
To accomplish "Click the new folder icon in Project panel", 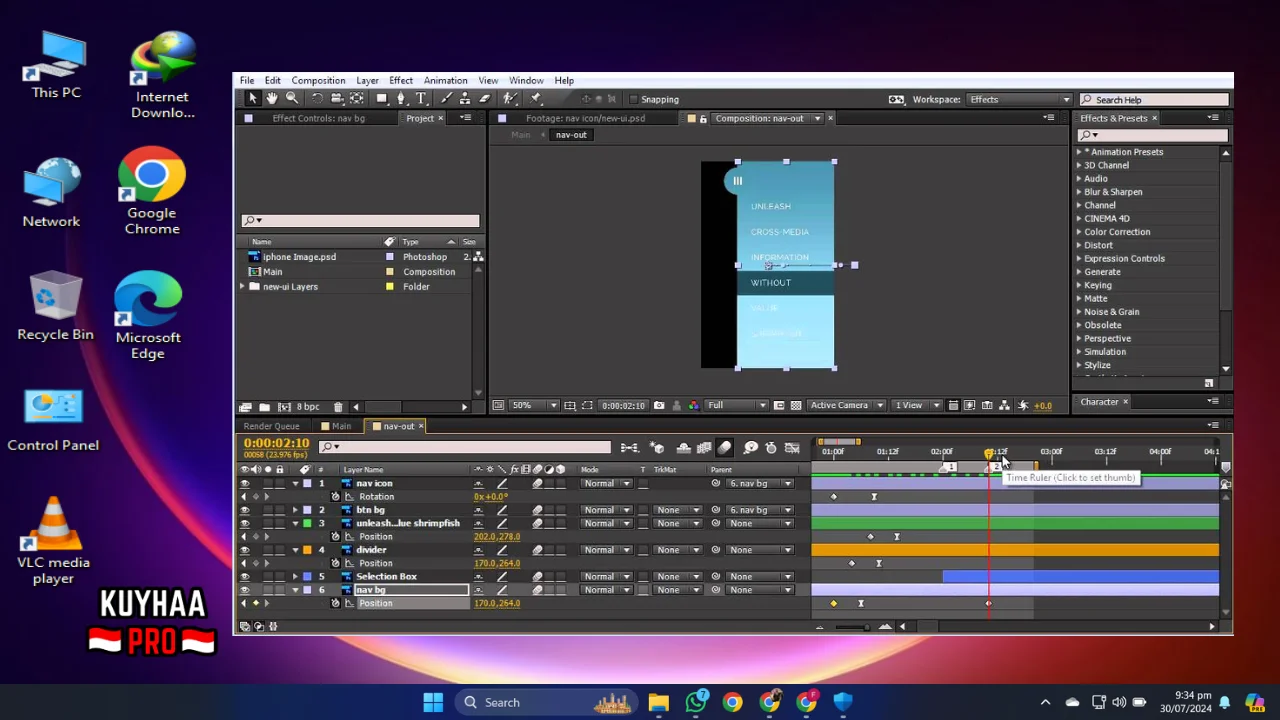I will (264, 407).
